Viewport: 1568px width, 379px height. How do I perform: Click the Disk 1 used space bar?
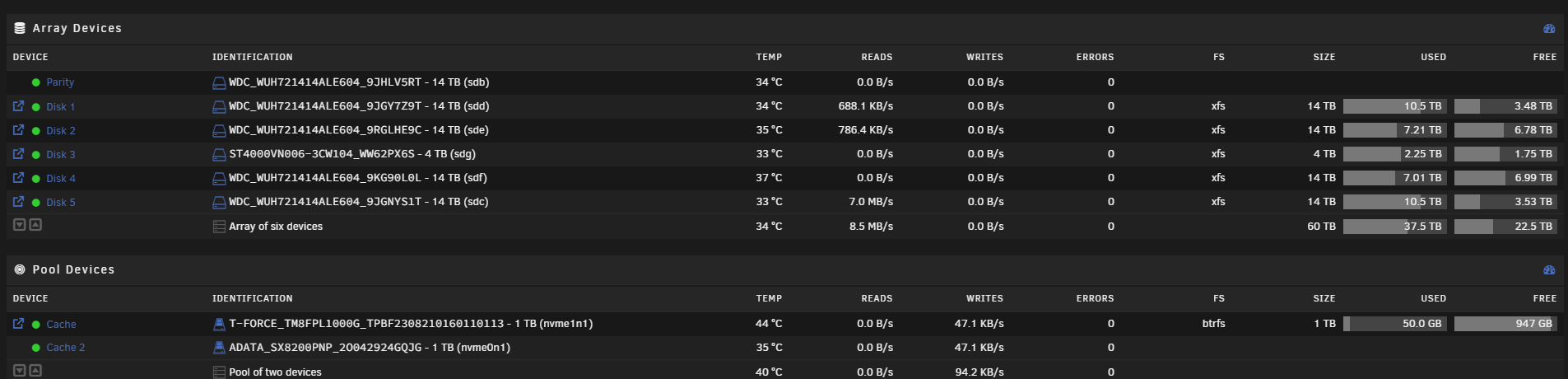tap(1395, 106)
